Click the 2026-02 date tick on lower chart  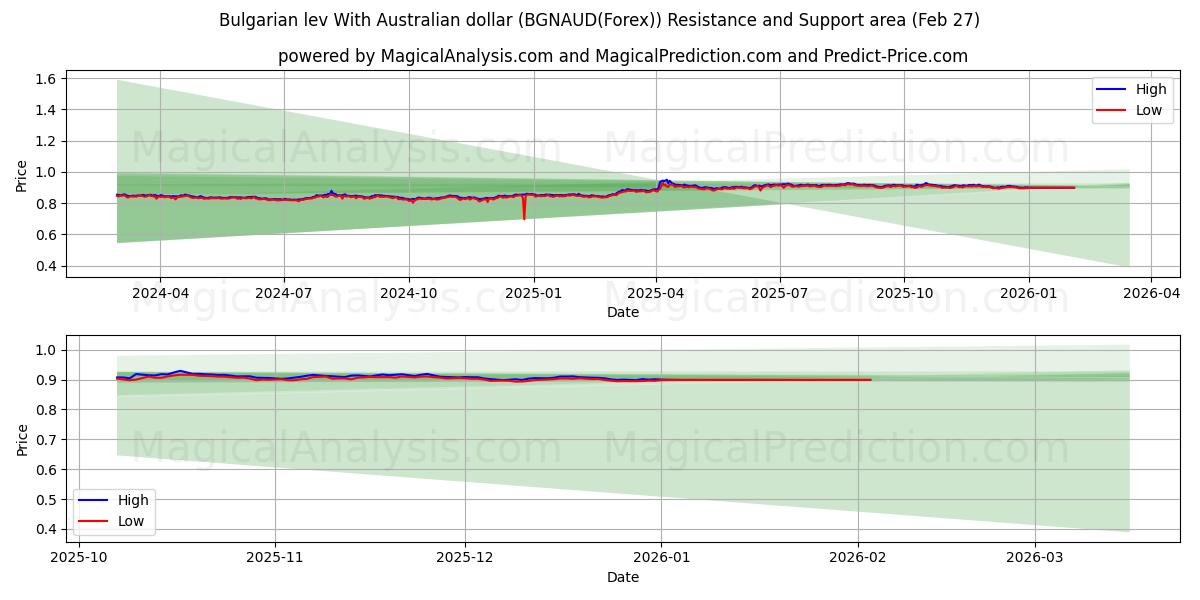[x=858, y=558]
